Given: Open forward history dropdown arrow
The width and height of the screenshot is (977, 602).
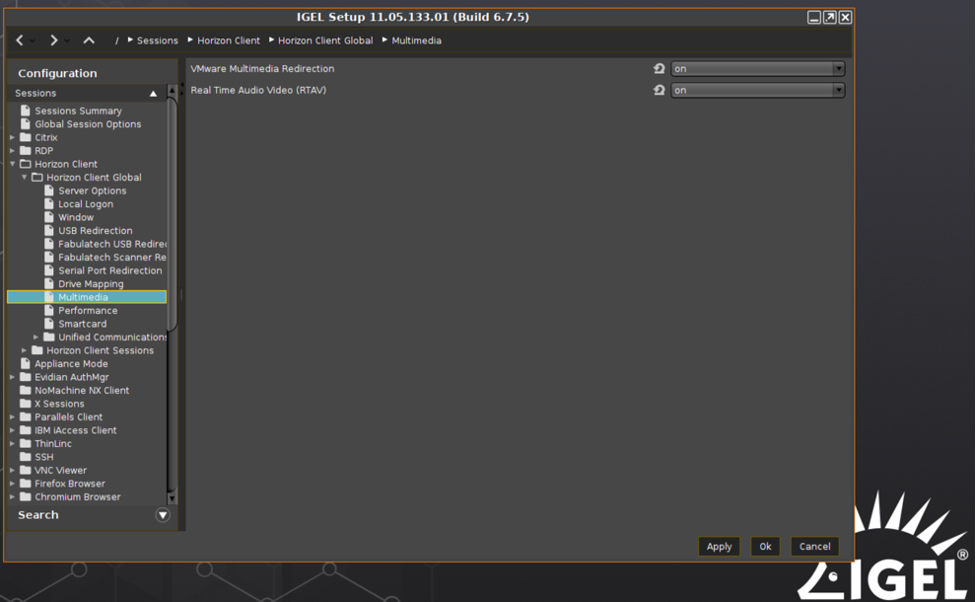Looking at the screenshot, I should [x=67, y=42].
